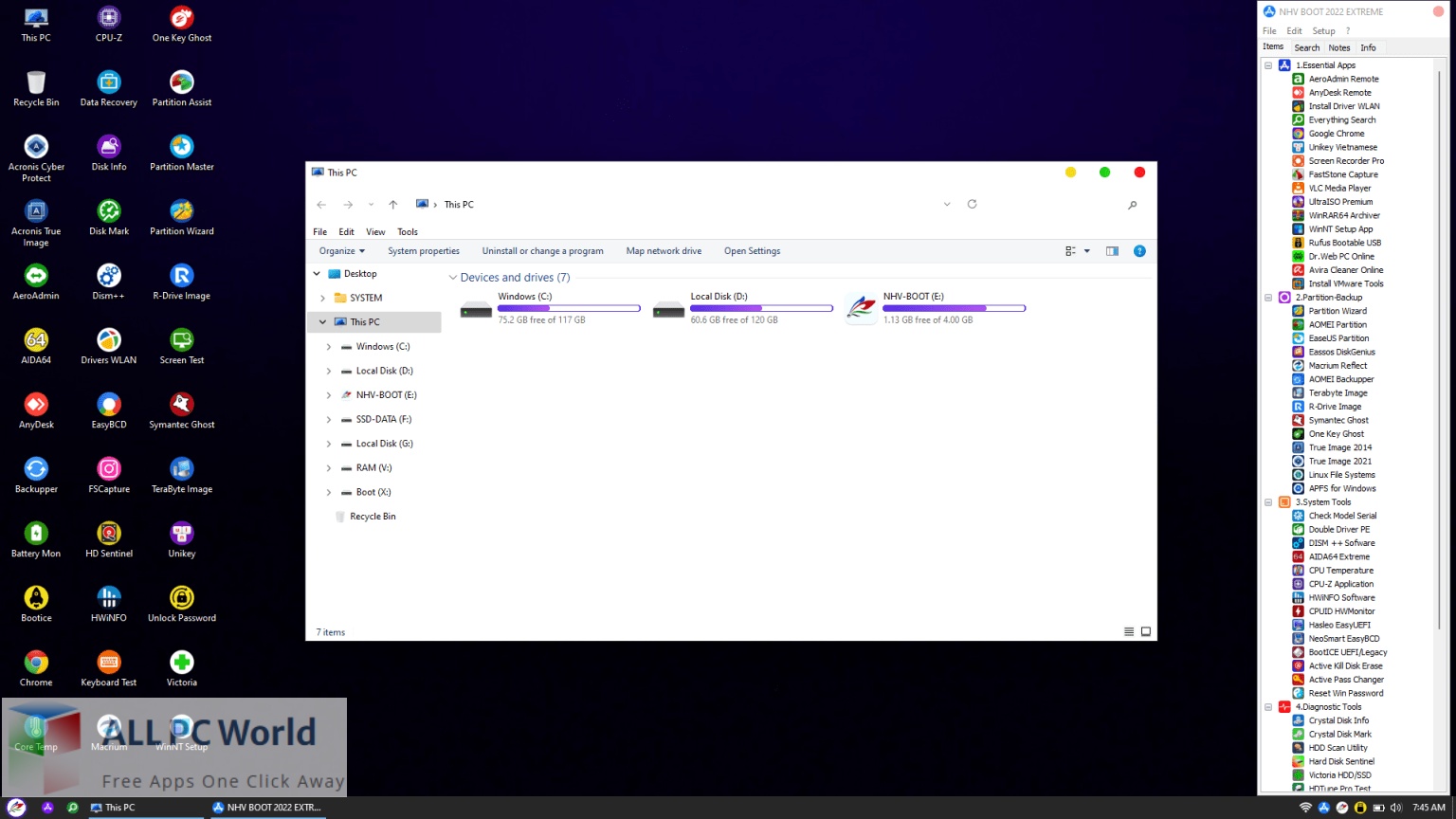Collapse the 1.Essential Apps group
The height and width of the screenshot is (819, 1456).
click(1268, 65)
